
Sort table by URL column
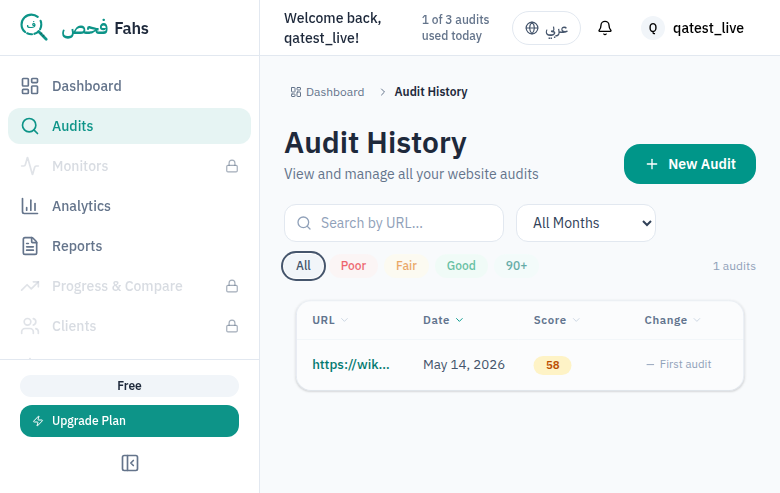pos(330,320)
